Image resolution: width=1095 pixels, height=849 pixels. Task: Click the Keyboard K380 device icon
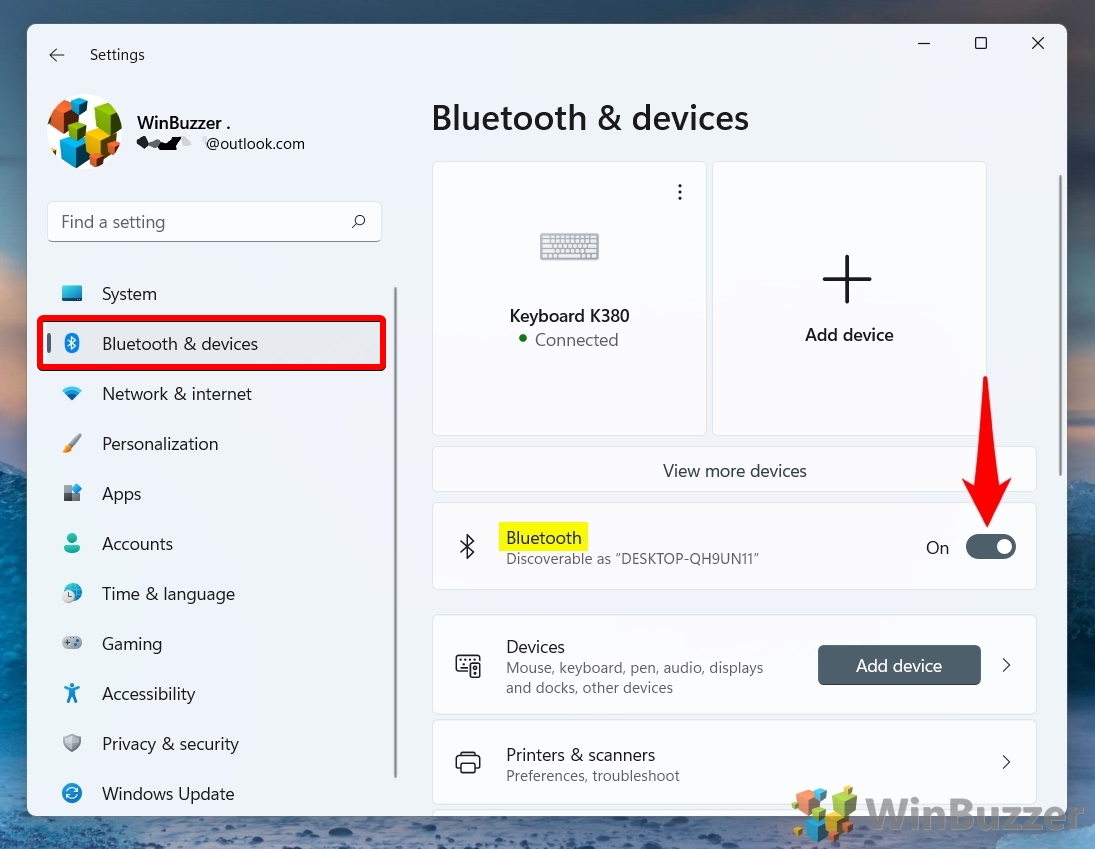tap(569, 246)
